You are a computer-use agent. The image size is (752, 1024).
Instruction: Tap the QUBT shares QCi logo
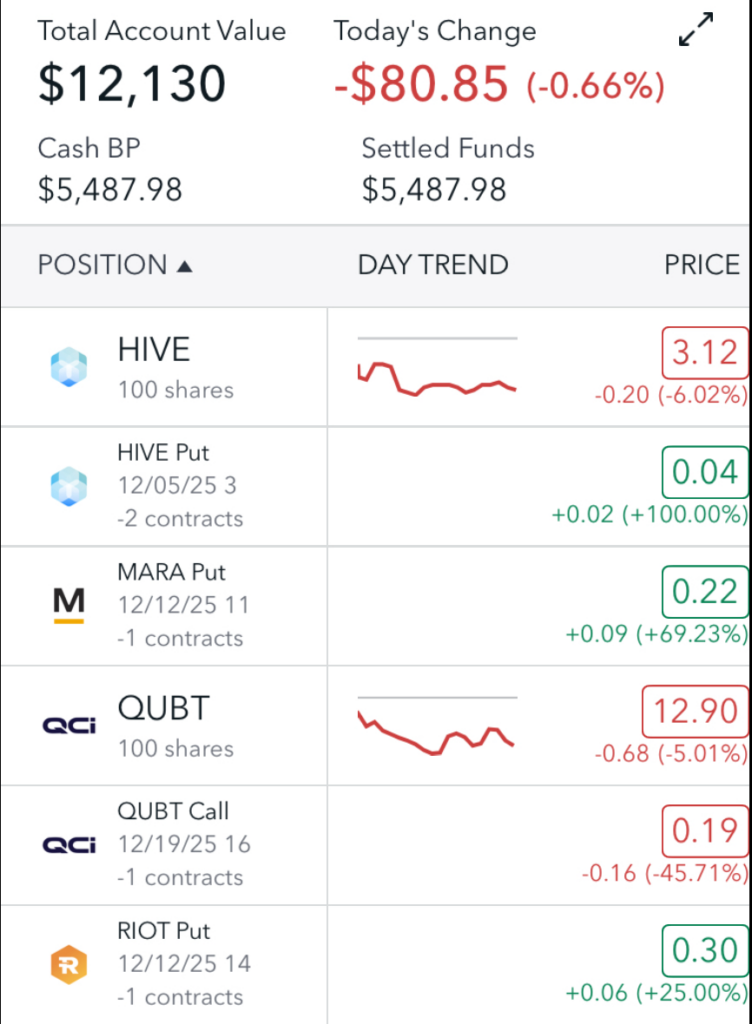click(69, 725)
